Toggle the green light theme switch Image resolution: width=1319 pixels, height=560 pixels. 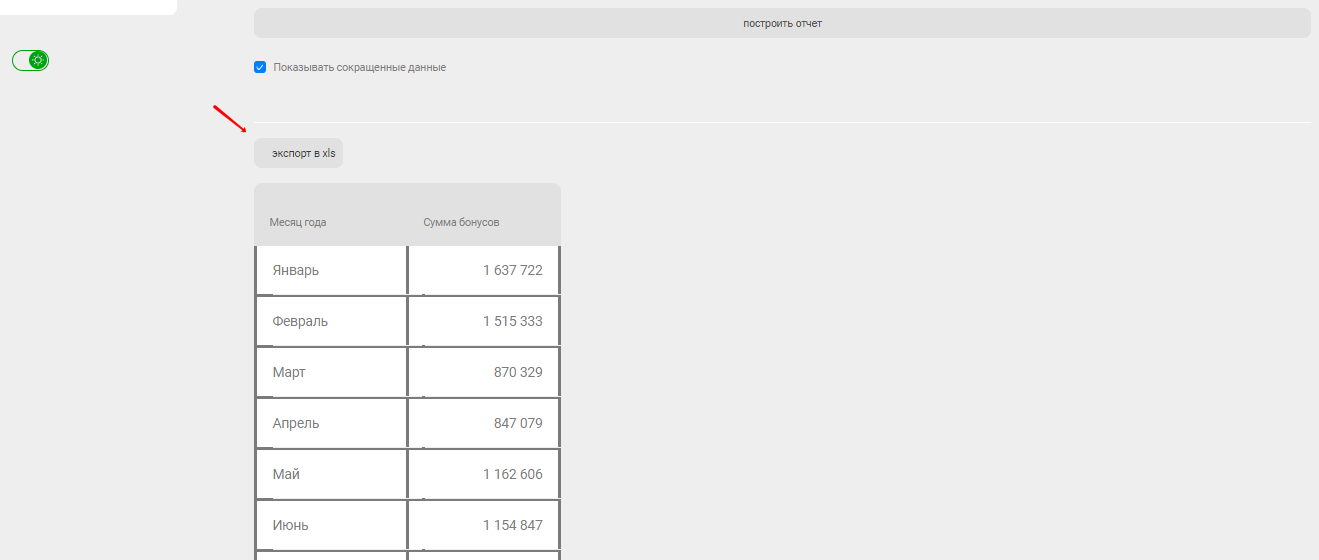(30, 60)
